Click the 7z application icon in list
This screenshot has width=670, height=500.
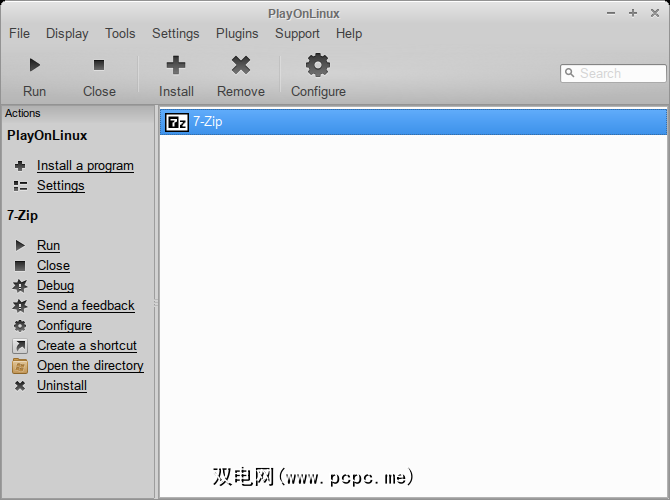tap(176, 122)
